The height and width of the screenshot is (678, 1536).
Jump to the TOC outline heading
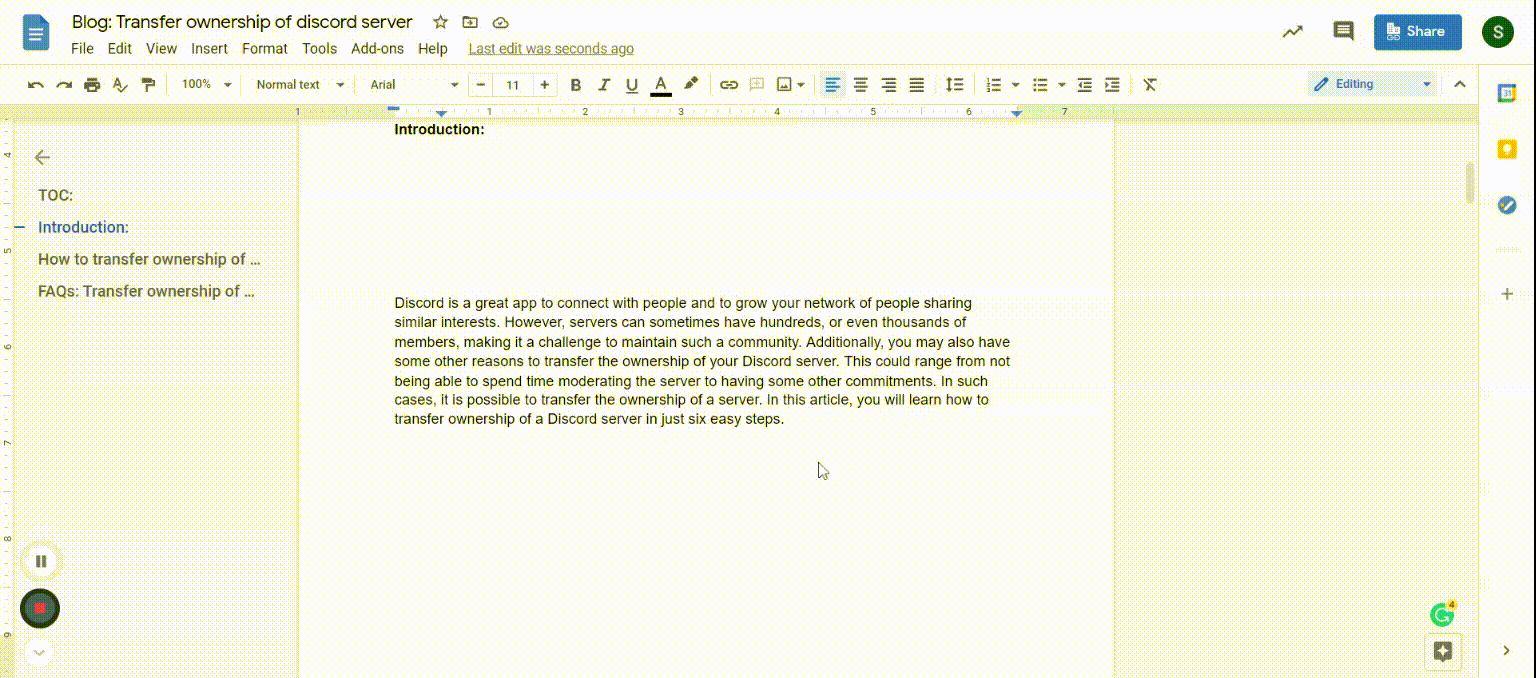pyautogui.click(x=56, y=195)
